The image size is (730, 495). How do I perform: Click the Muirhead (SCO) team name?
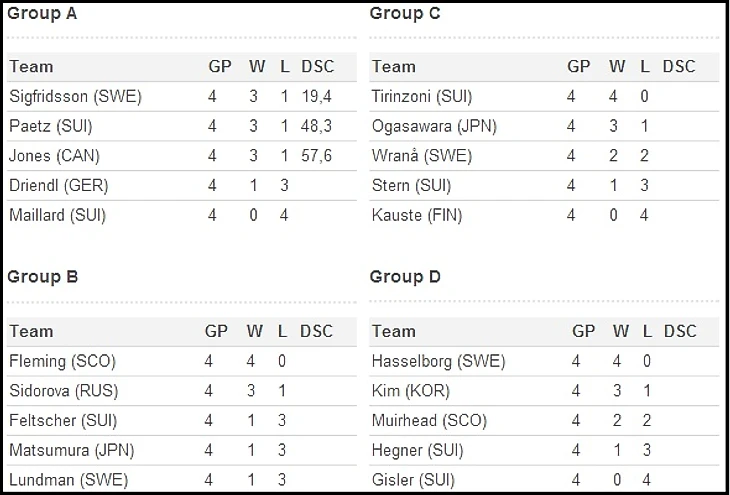point(429,420)
